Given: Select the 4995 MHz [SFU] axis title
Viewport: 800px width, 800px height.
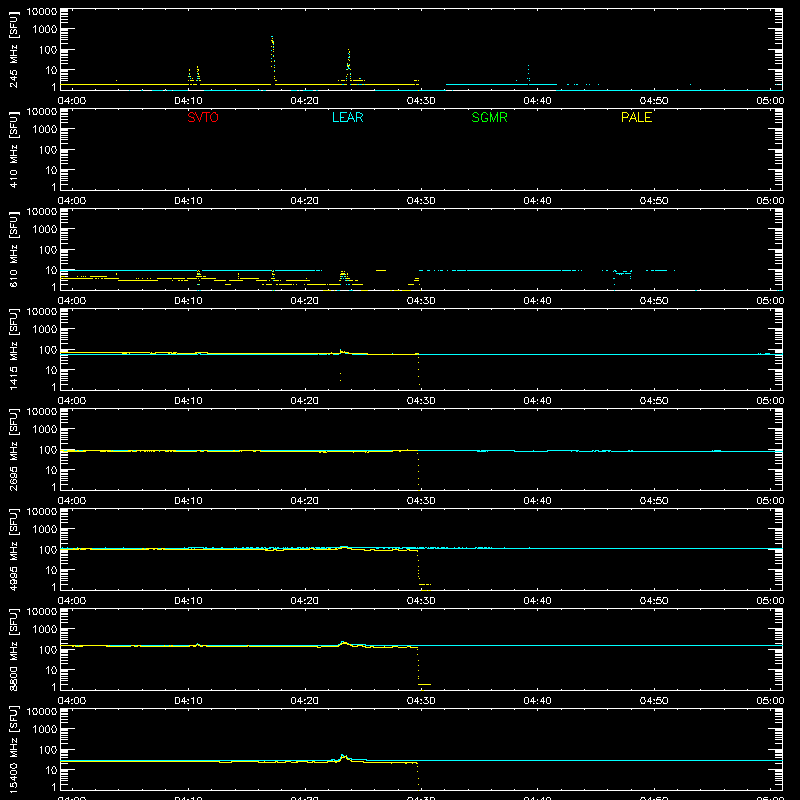Looking at the screenshot, I should tap(13, 549).
